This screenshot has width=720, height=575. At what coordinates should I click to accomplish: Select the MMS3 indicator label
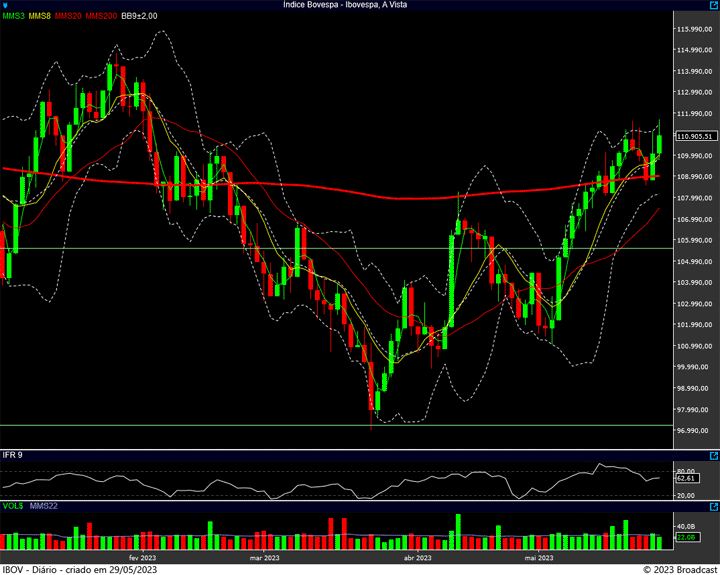click(x=14, y=17)
